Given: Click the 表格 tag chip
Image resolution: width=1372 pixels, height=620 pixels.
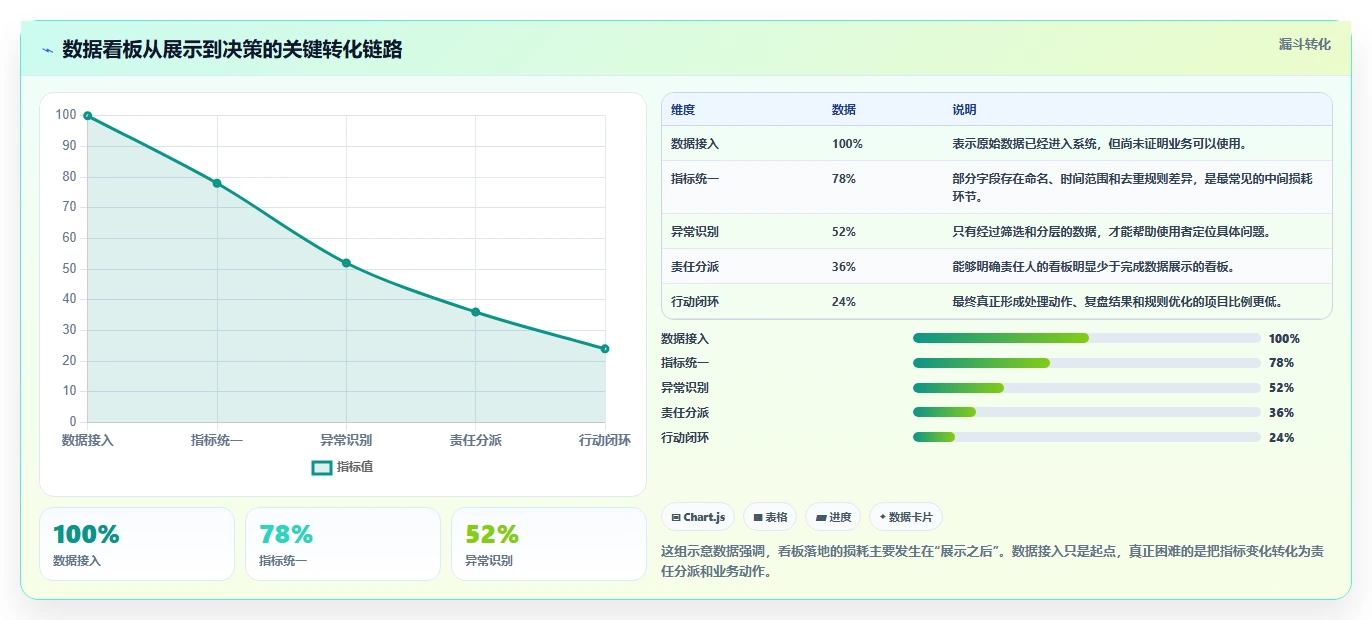Looking at the screenshot, I should point(770,517).
